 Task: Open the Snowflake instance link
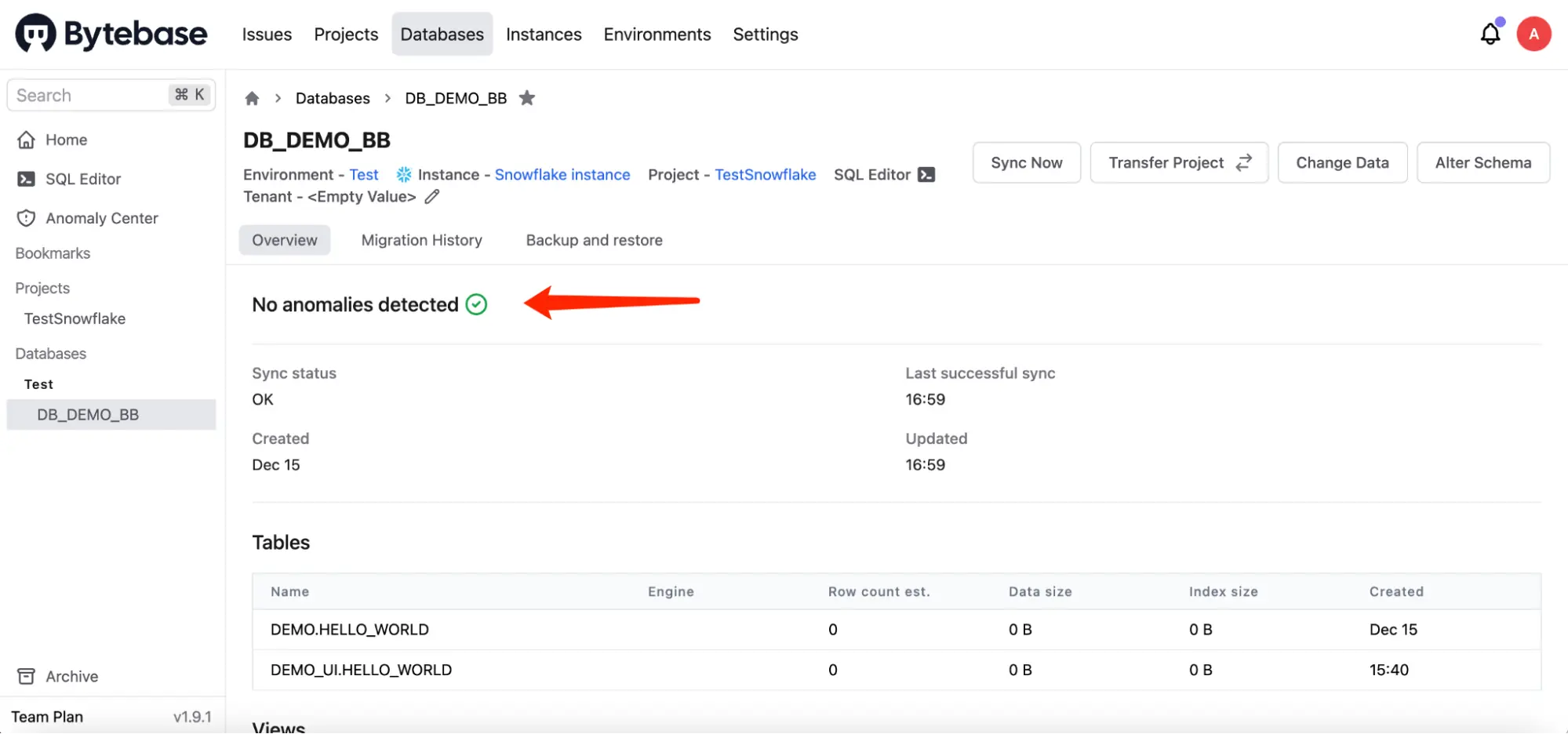pyautogui.click(x=562, y=174)
